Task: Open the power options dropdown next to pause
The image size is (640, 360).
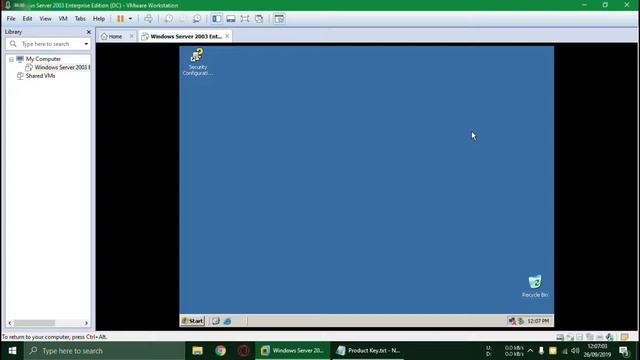Action: click(130, 19)
